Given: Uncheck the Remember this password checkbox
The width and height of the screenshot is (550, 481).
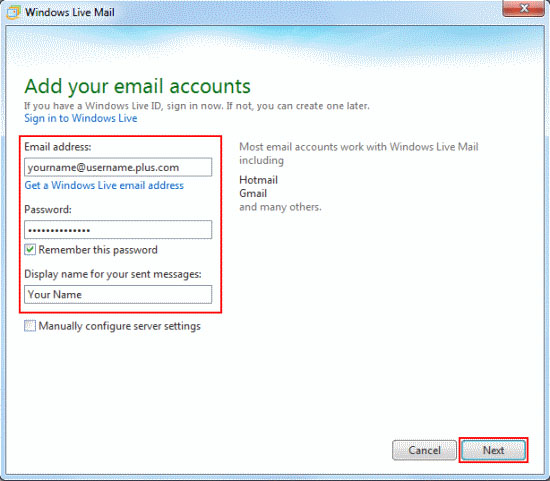Looking at the screenshot, I should [30, 250].
